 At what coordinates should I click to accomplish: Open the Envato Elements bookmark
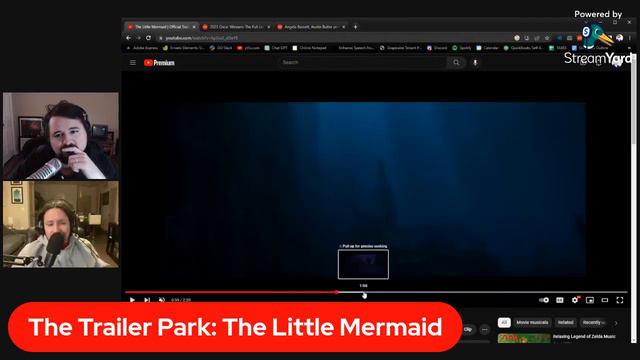tap(184, 48)
